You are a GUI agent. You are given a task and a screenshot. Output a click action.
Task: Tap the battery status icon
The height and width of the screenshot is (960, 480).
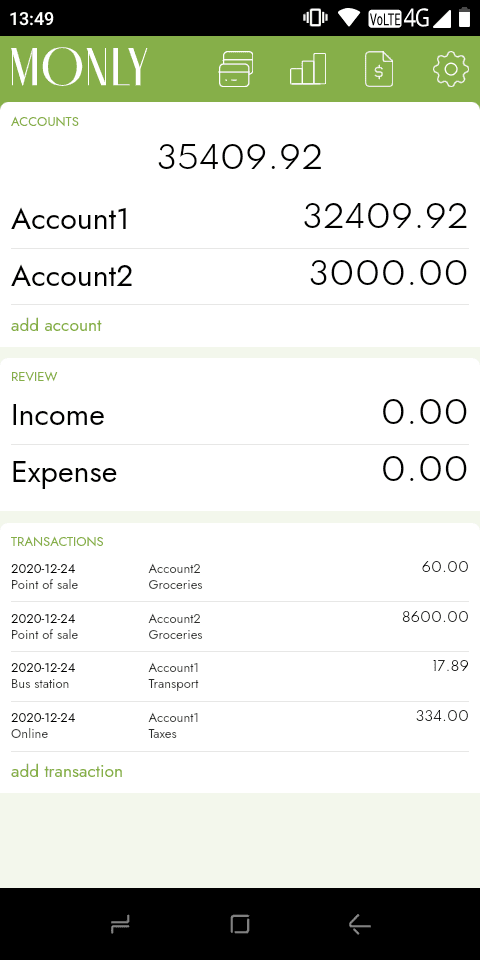464,18
